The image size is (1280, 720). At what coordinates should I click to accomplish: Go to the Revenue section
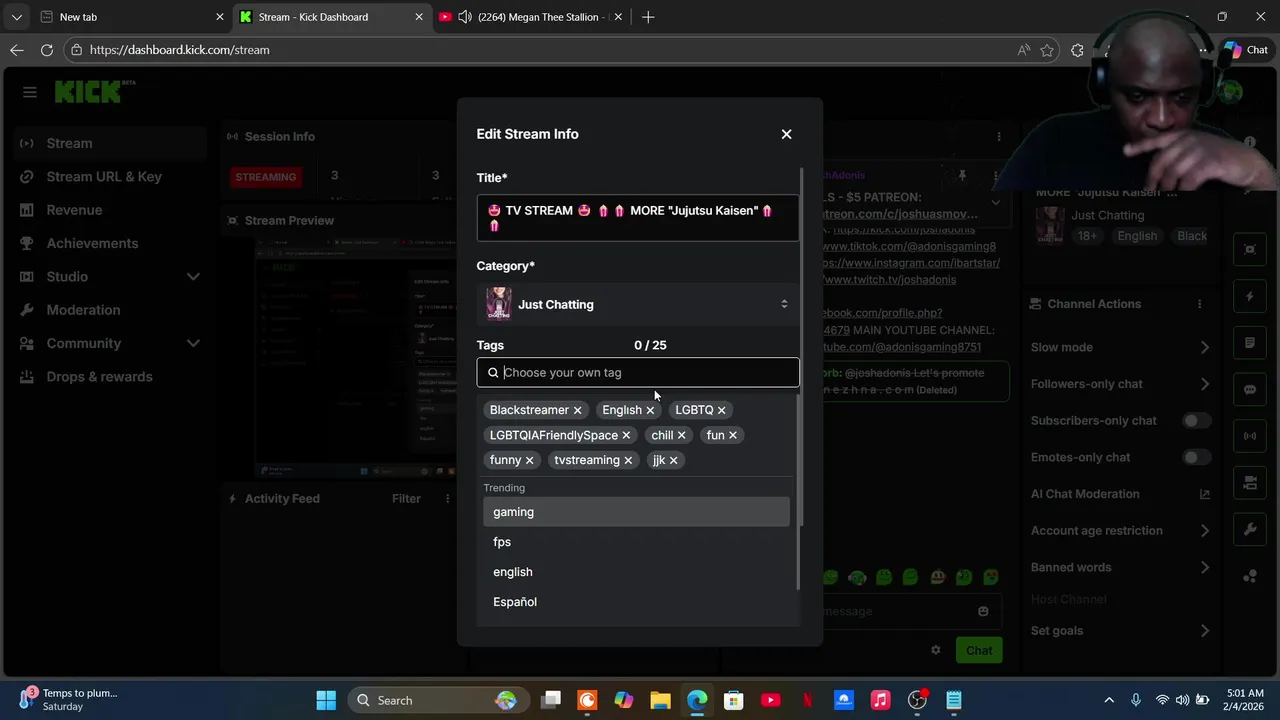pyautogui.click(x=110, y=210)
